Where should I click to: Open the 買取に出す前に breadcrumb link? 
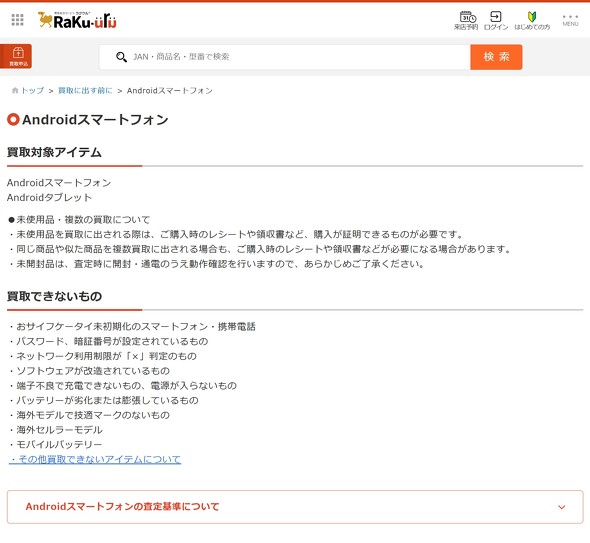pyautogui.click(x=85, y=90)
